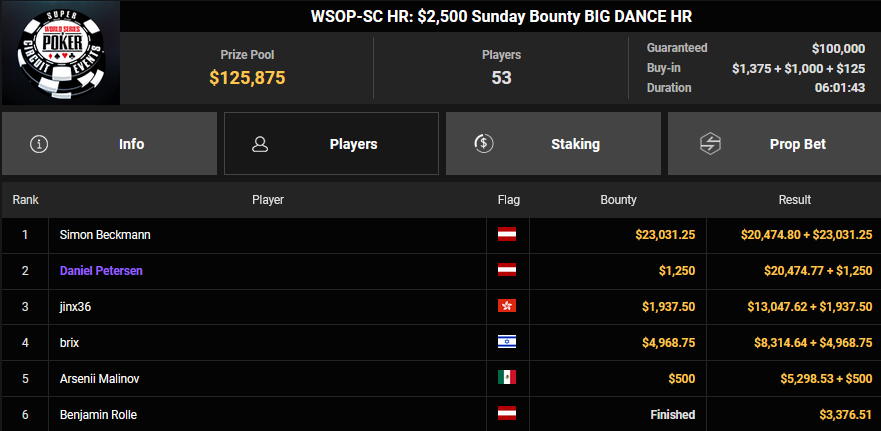Viewport: 881px width, 431px height.
Task: Click the Prop Bet icon
Action: (707, 143)
